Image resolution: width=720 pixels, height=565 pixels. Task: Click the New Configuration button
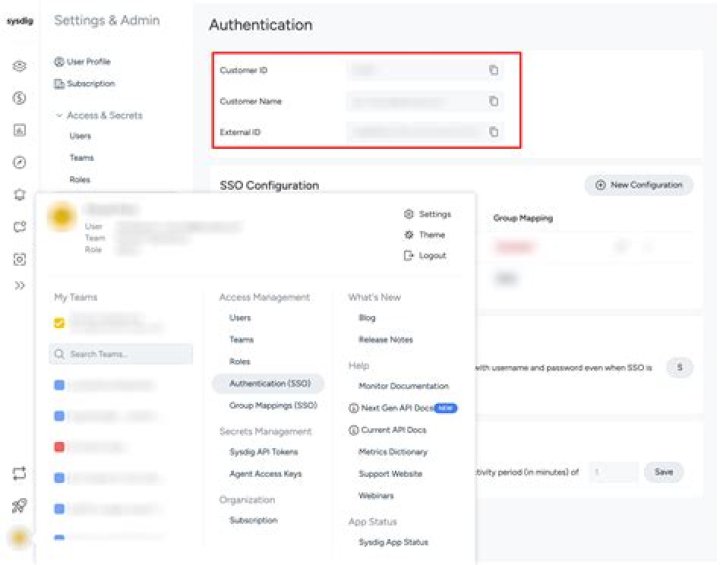(x=639, y=185)
